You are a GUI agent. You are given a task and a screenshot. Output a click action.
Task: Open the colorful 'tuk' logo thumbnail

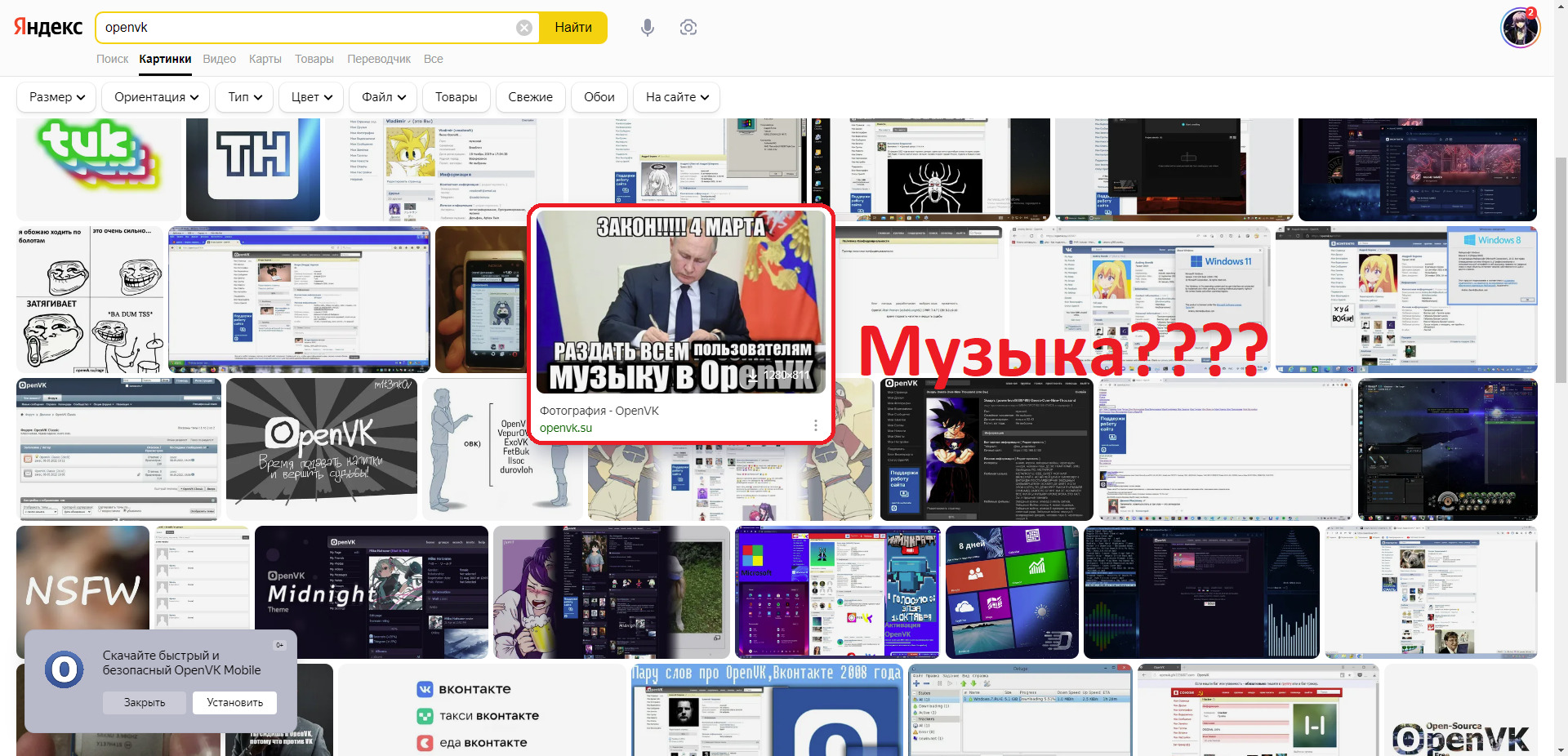point(99,169)
